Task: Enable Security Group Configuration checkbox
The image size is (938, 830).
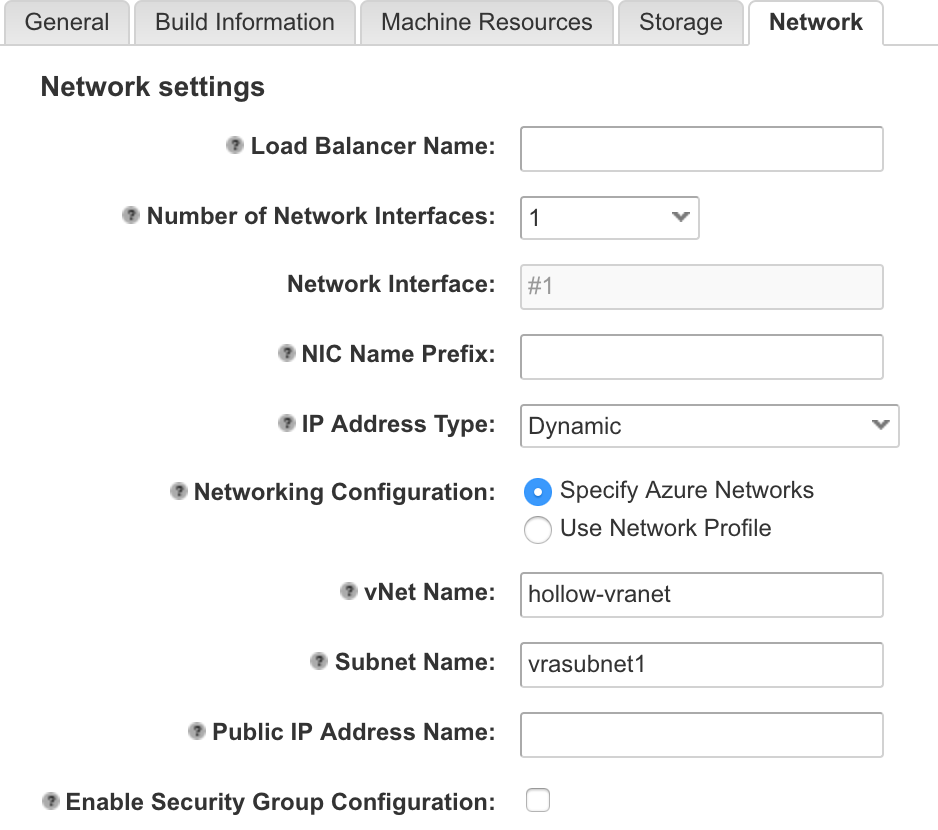Action: pyautogui.click(x=538, y=800)
